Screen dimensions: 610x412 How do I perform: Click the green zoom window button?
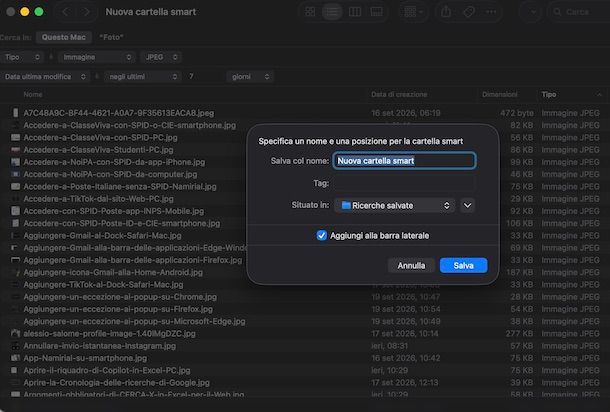pos(39,12)
